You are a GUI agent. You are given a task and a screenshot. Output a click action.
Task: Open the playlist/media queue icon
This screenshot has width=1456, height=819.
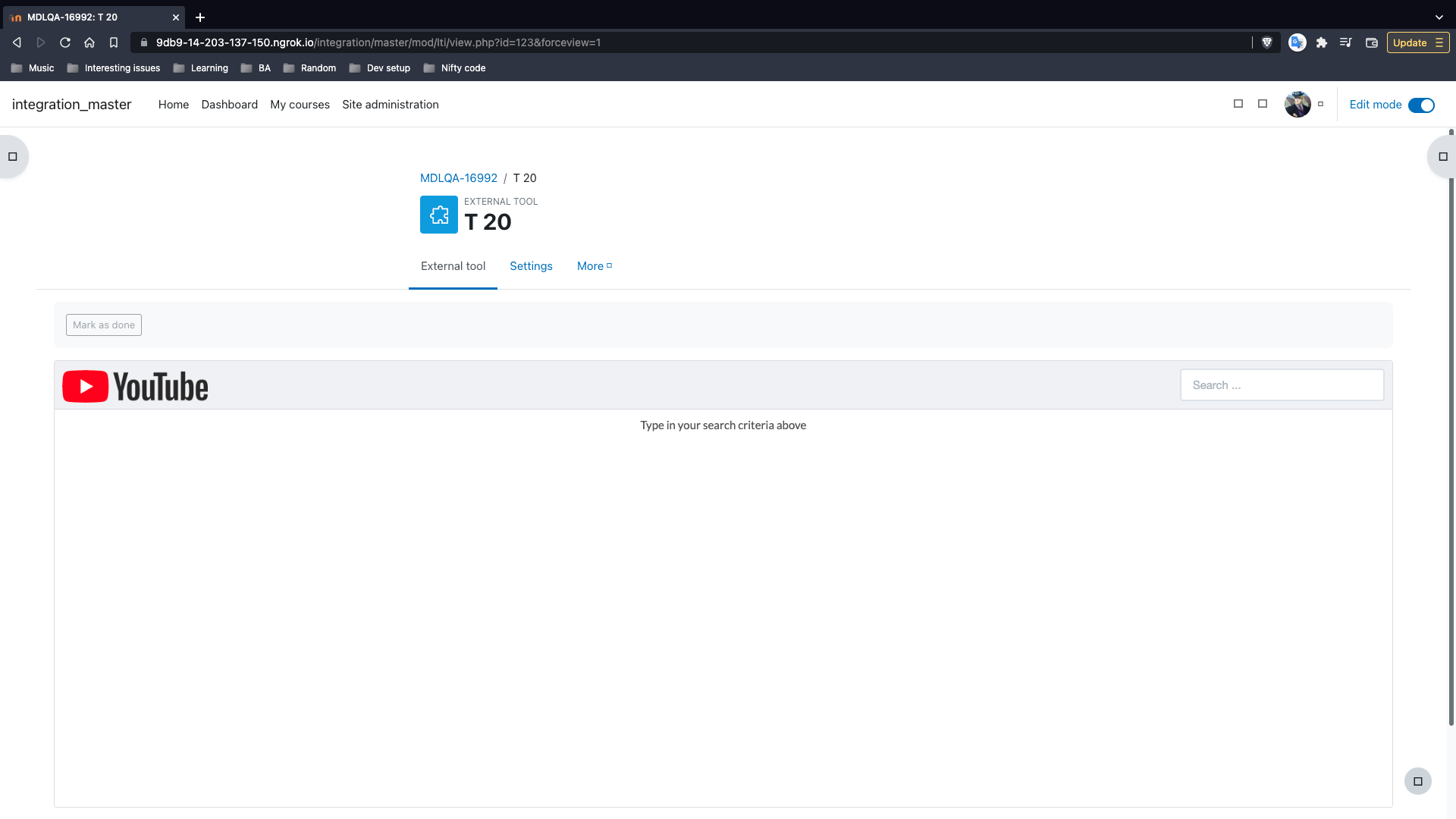point(1346,42)
